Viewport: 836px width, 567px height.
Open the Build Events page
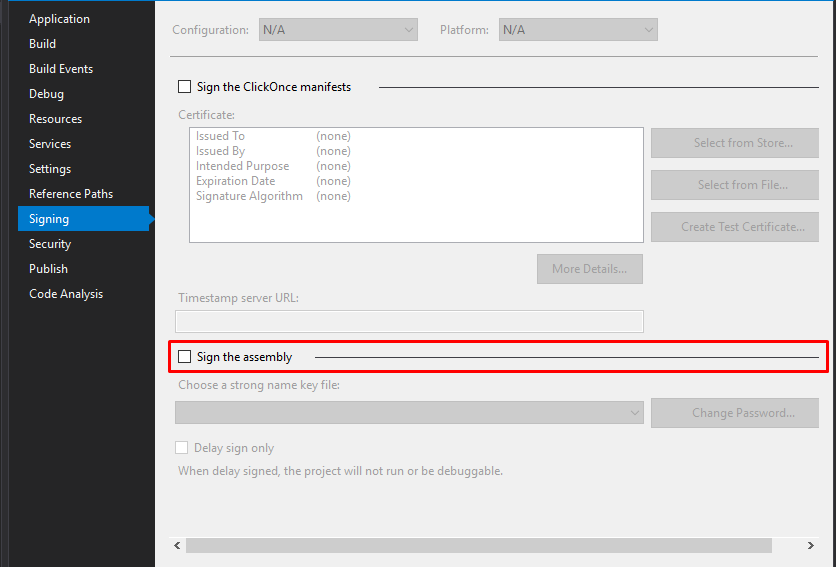[61, 69]
